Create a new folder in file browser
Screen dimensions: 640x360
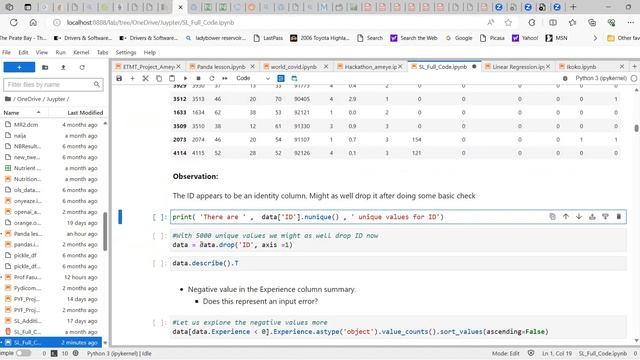pyautogui.click(x=45, y=67)
